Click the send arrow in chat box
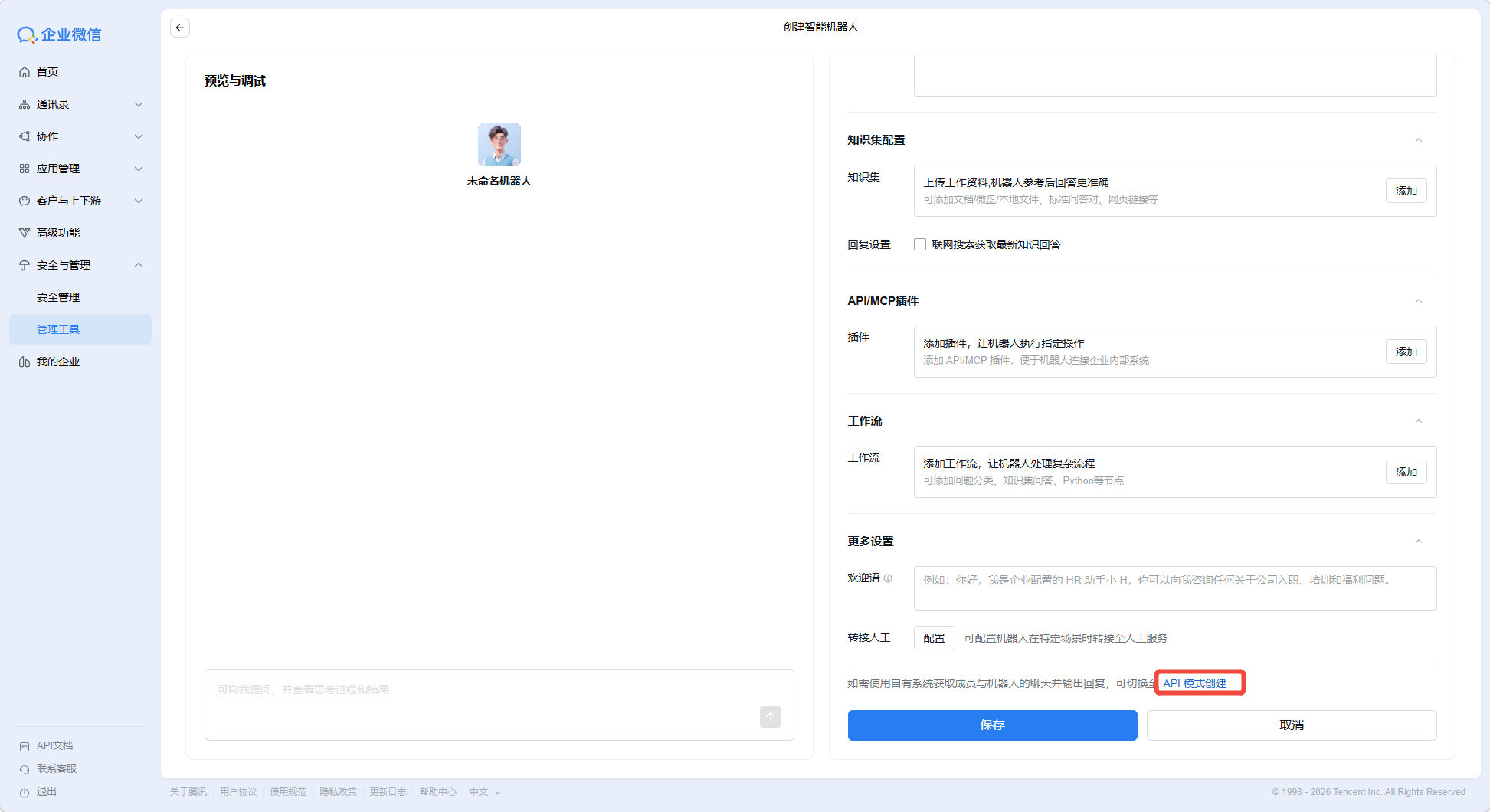The image size is (1490, 812). [x=770, y=716]
